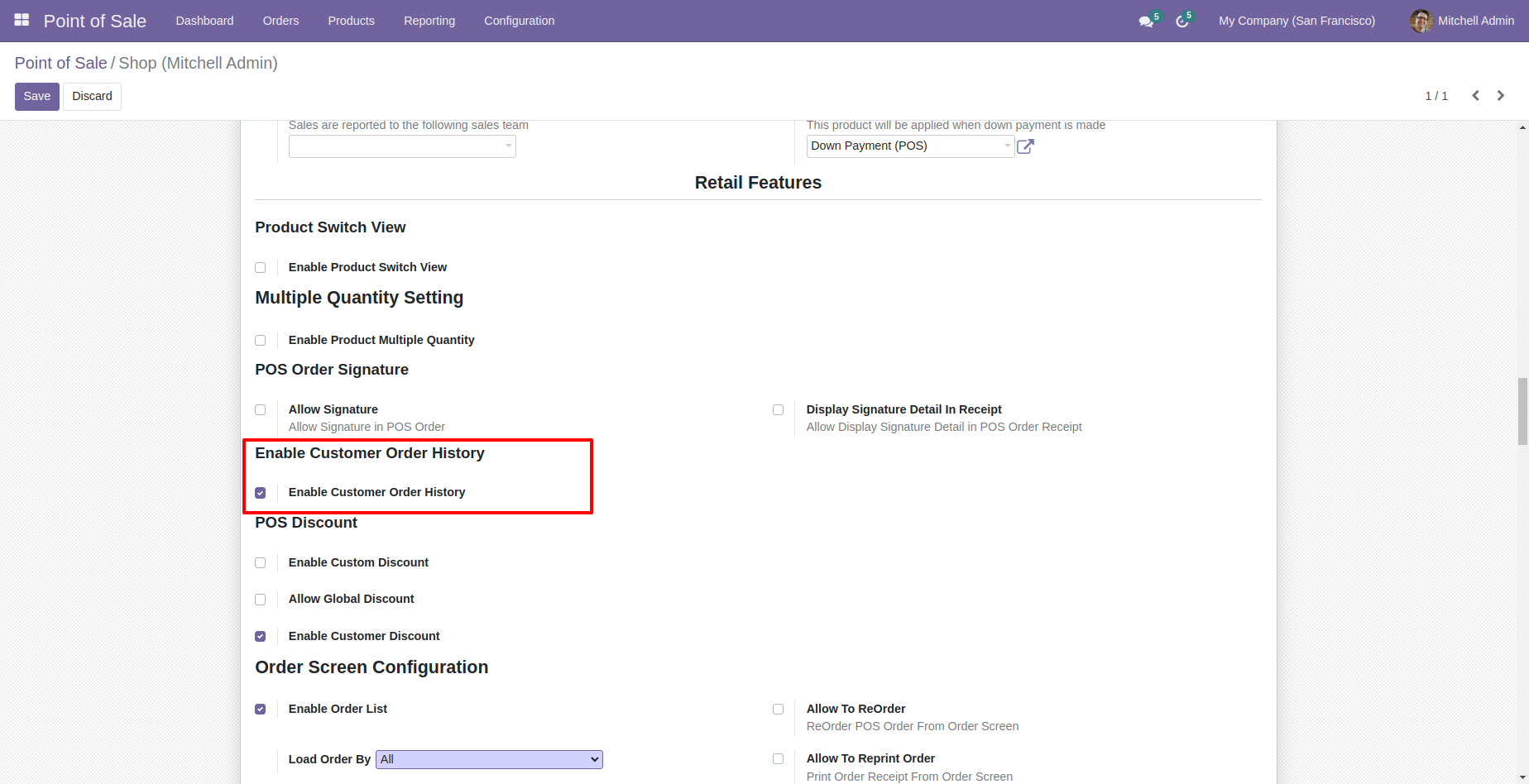Expand the sales team dropdown field
The width and height of the screenshot is (1529, 784).
click(402, 146)
